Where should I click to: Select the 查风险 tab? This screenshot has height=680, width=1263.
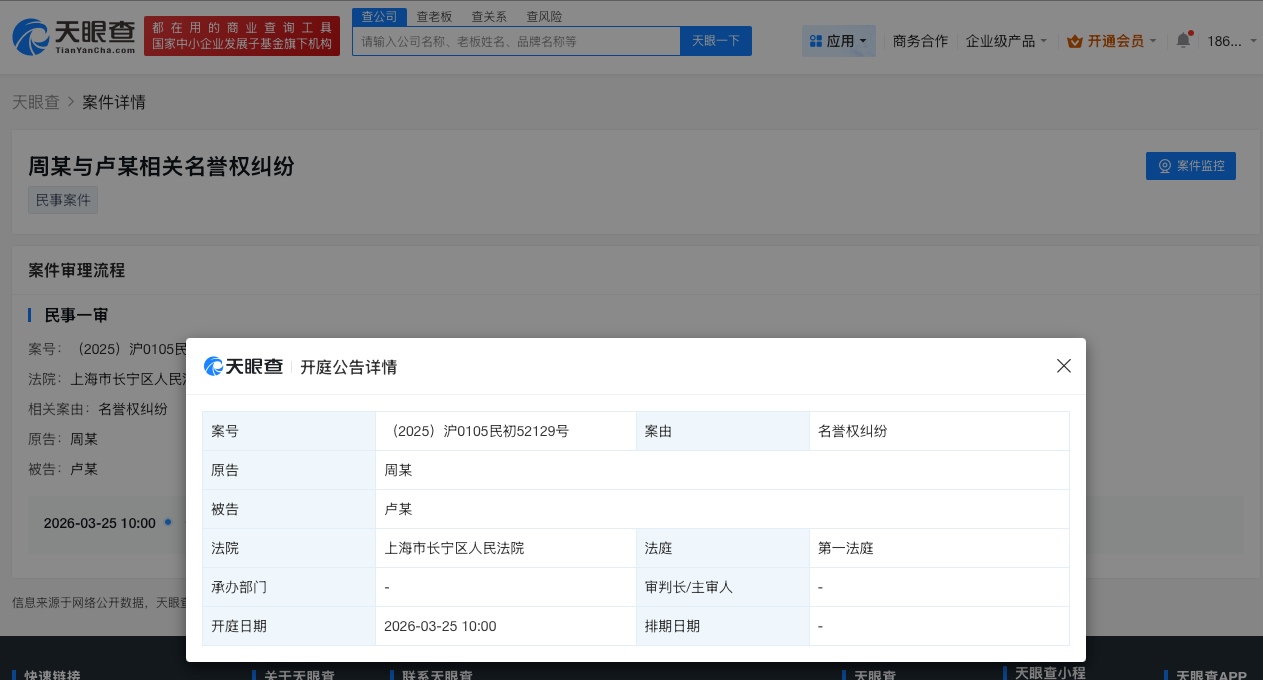pyautogui.click(x=544, y=17)
